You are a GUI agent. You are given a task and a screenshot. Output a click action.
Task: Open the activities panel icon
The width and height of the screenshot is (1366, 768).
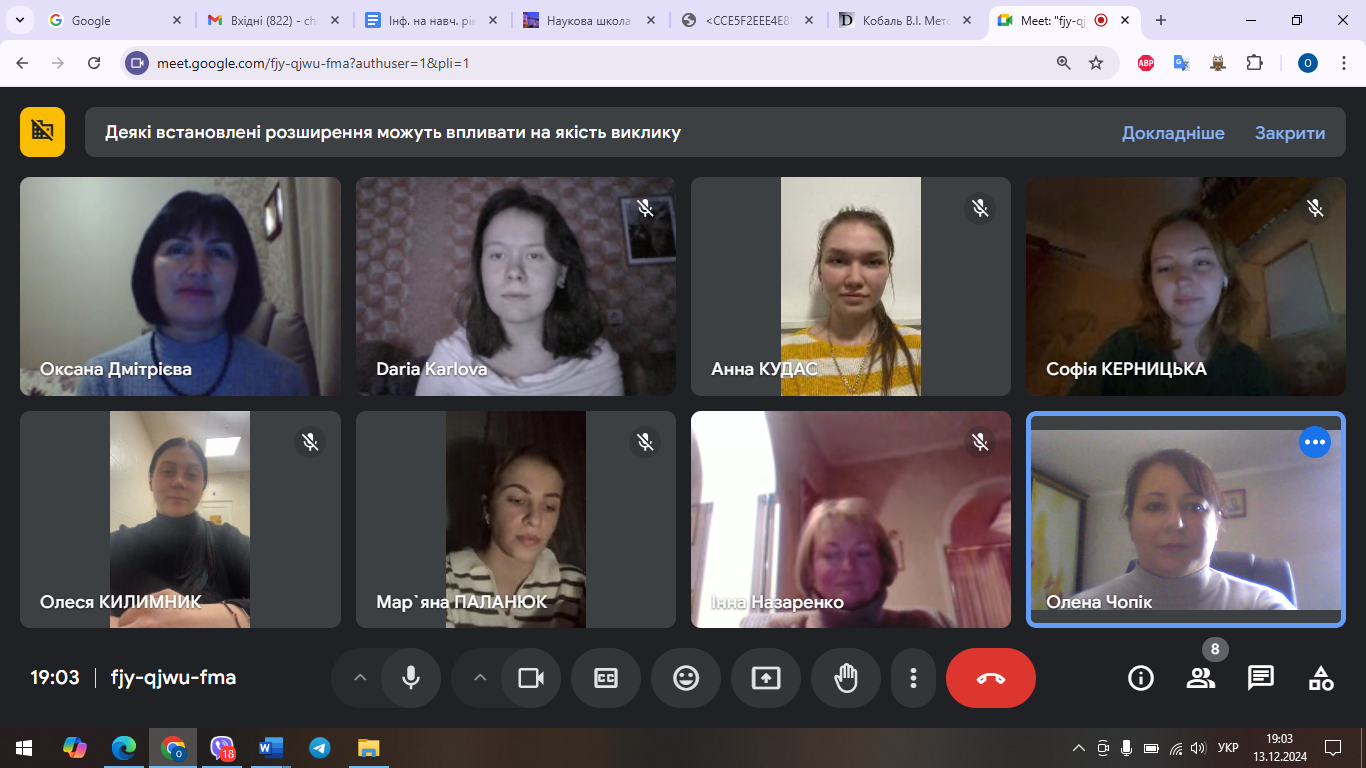pyautogui.click(x=1320, y=678)
